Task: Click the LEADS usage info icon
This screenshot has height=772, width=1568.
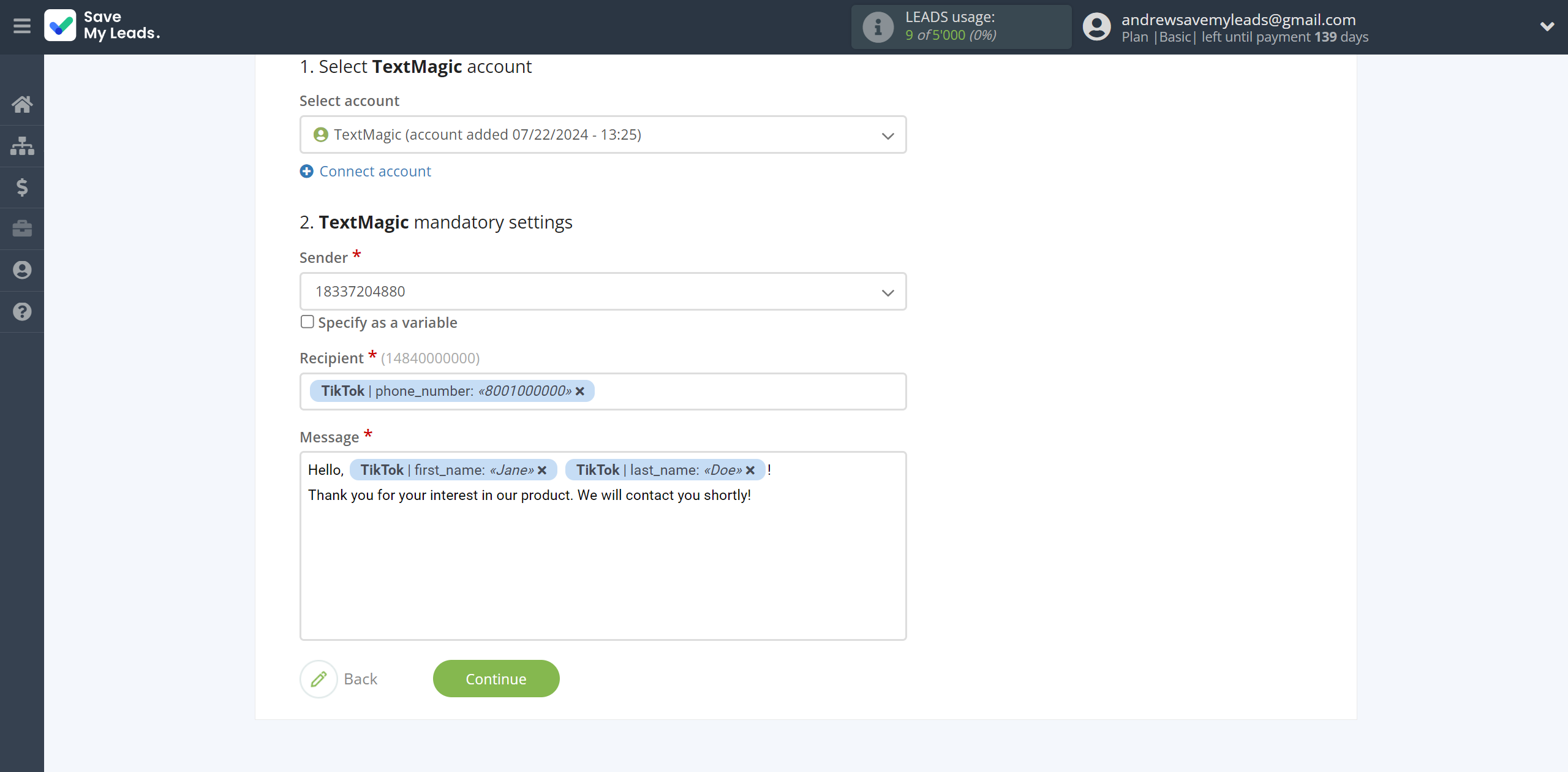Action: tap(879, 26)
